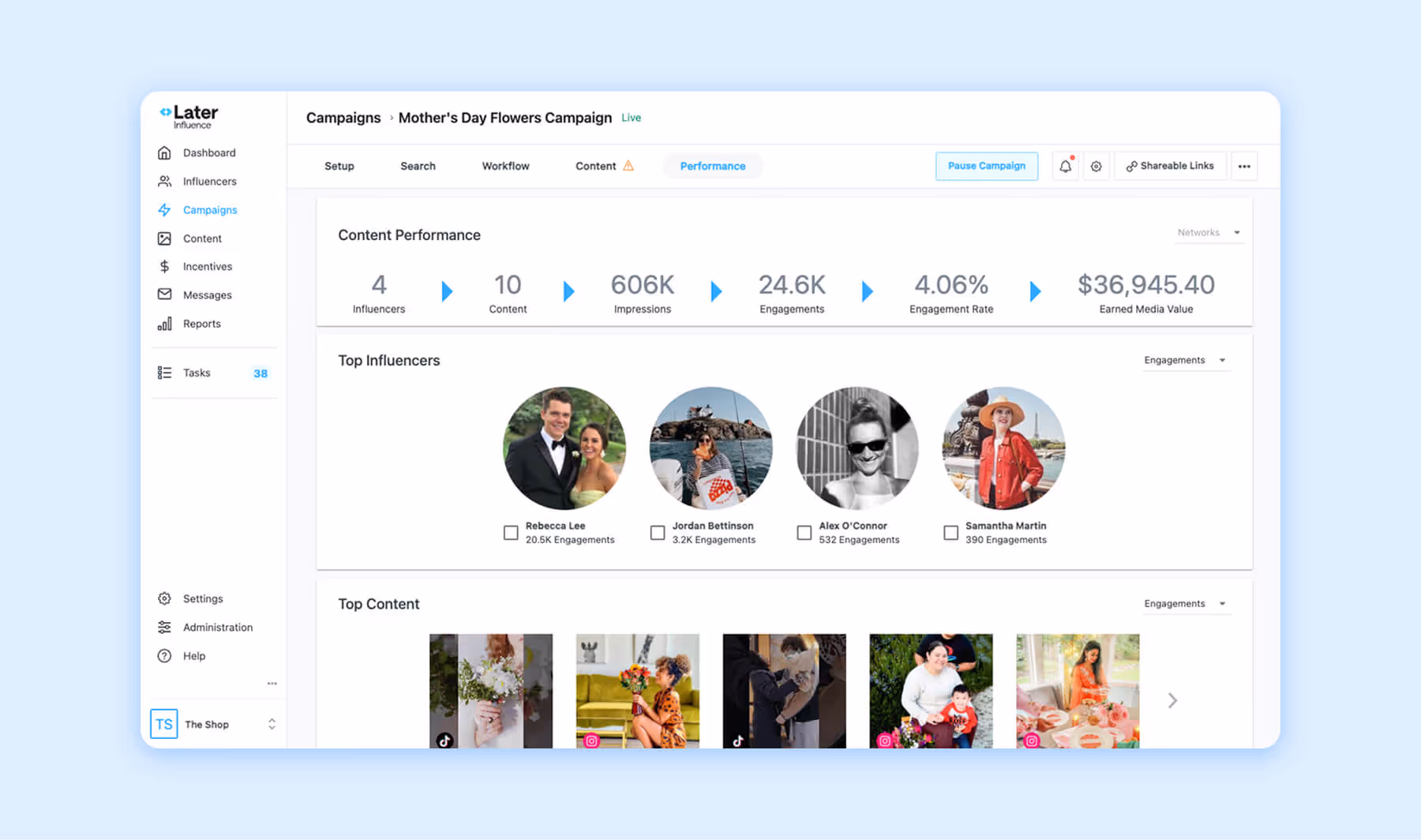This screenshot has width=1421, height=840.
Task: Open the Networks dropdown filter
Action: (x=1209, y=232)
